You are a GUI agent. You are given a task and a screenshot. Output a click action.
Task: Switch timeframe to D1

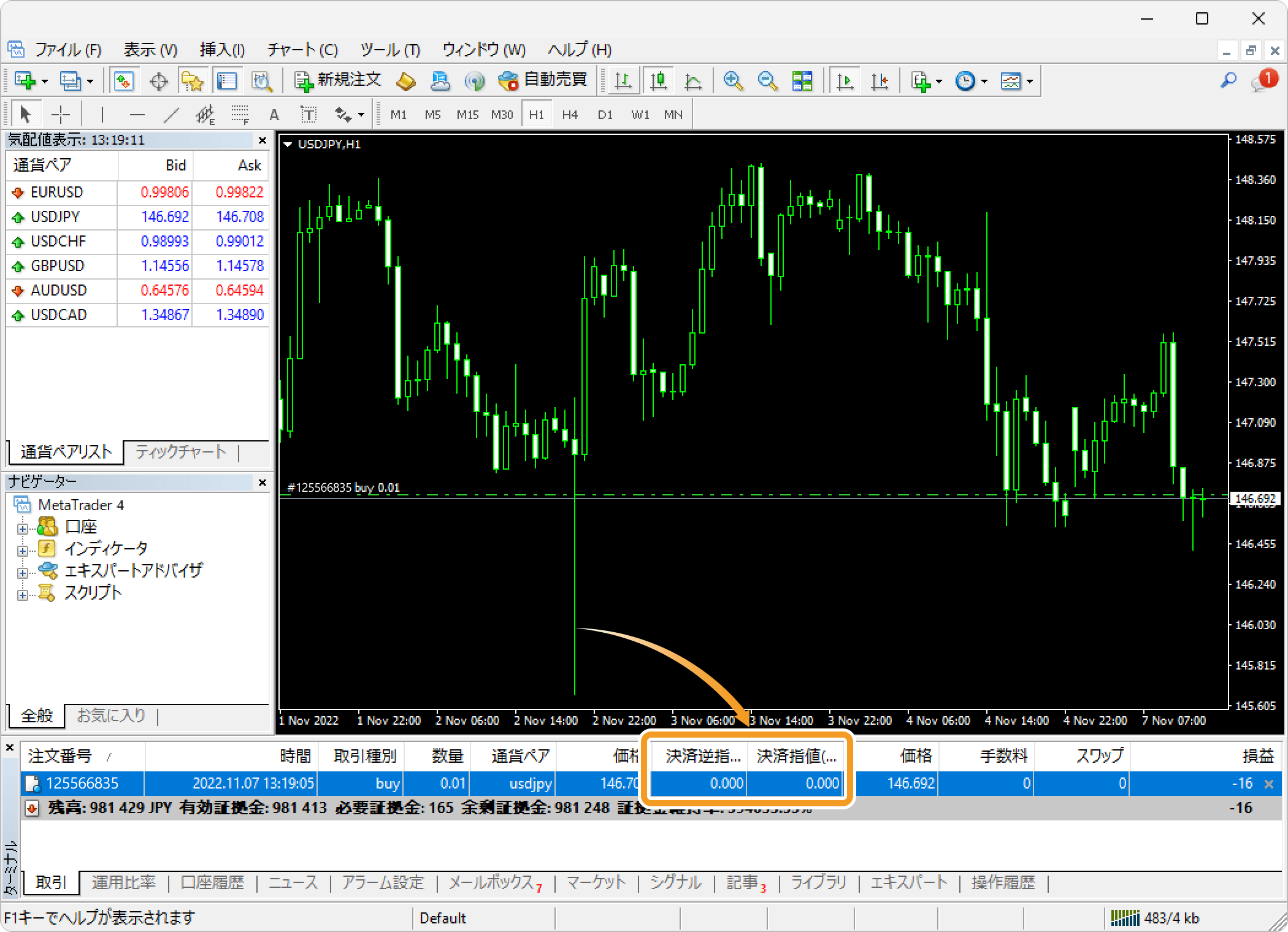coord(605,115)
